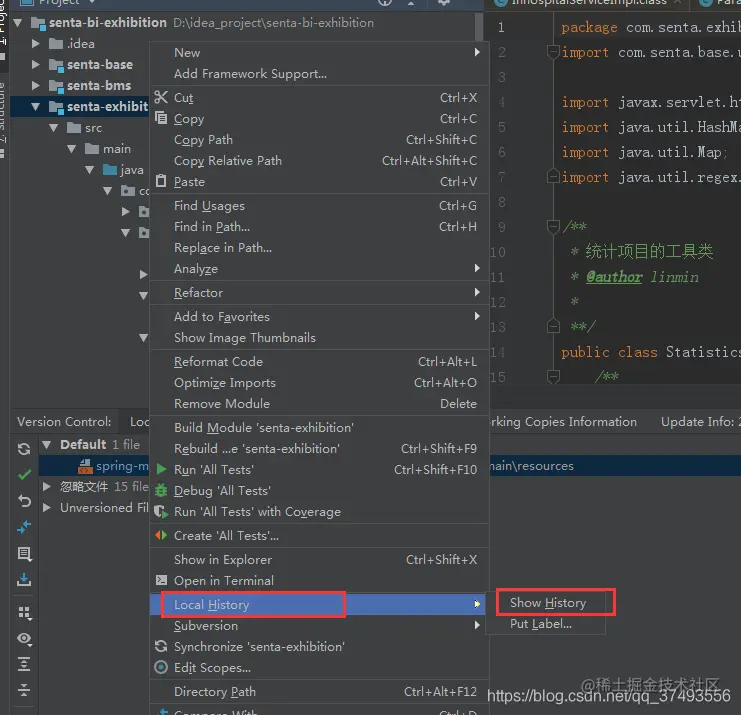Click the Show Diff blue arrows icon
The width and height of the screenshot is (741, 715).
pos(24,526)
